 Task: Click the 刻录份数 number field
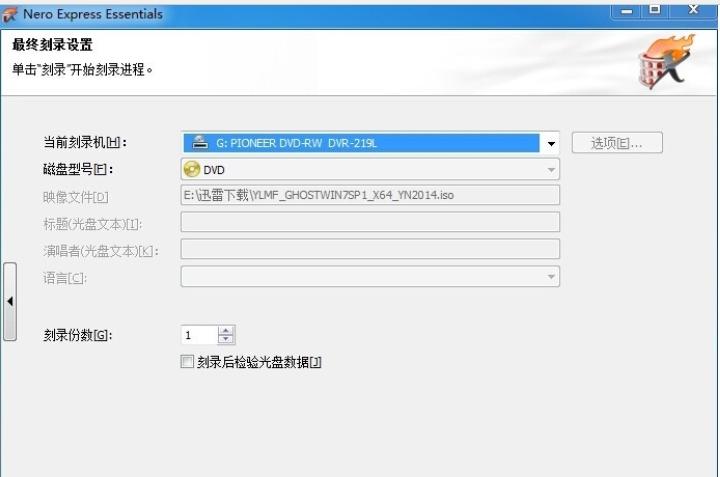[198, 336]
